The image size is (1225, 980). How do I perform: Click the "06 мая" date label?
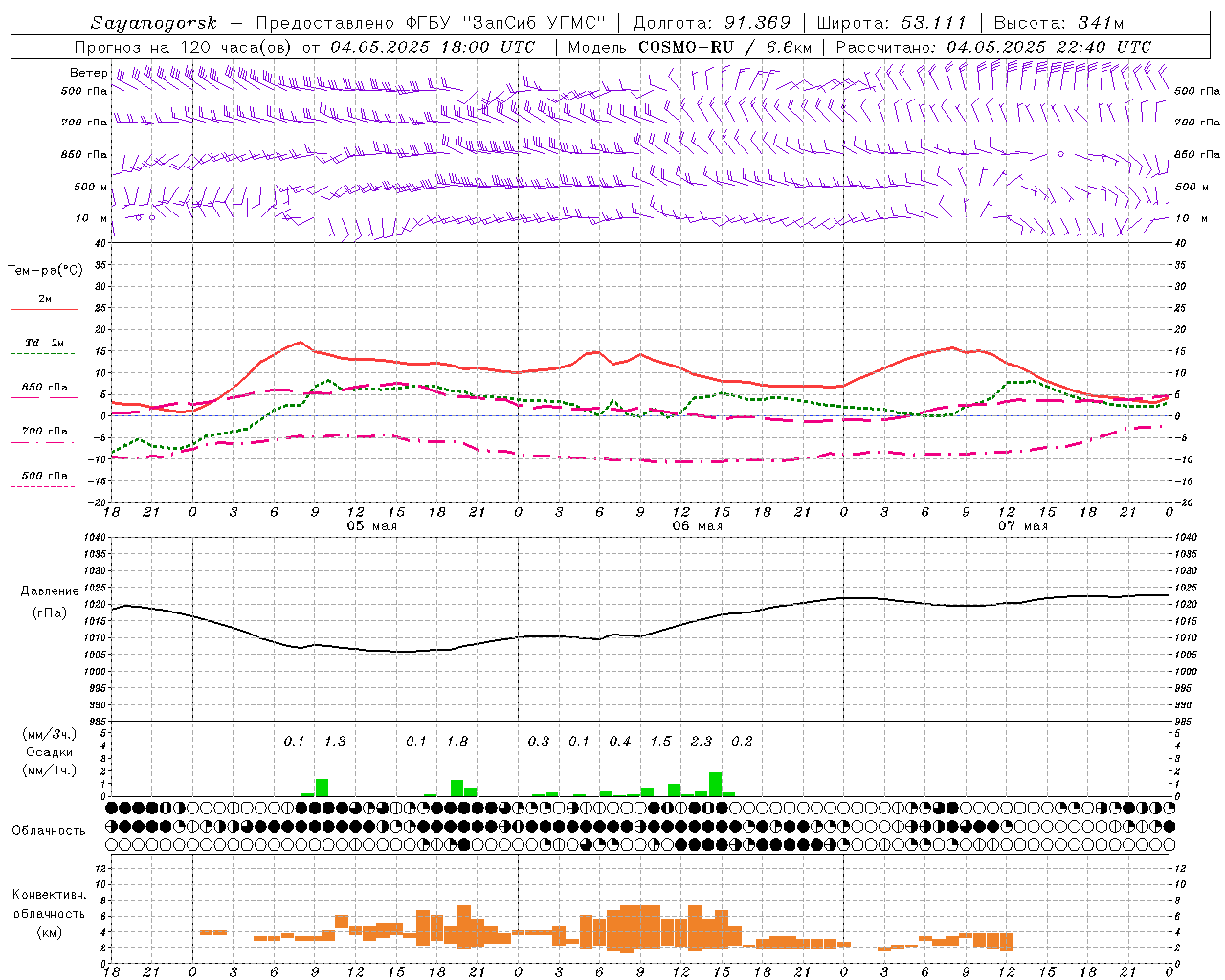pyautogui.click(x=697, y=526)
